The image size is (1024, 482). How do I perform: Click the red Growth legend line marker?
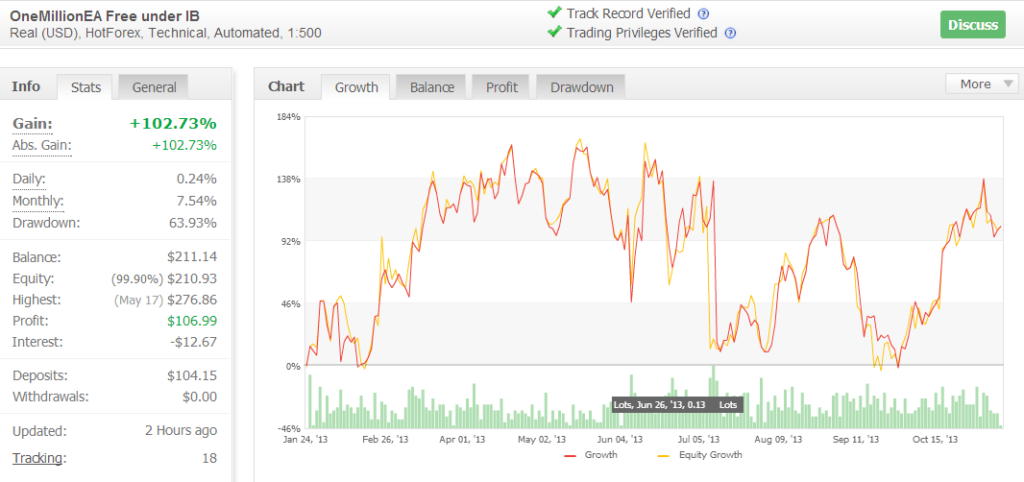tap(573, 455)
